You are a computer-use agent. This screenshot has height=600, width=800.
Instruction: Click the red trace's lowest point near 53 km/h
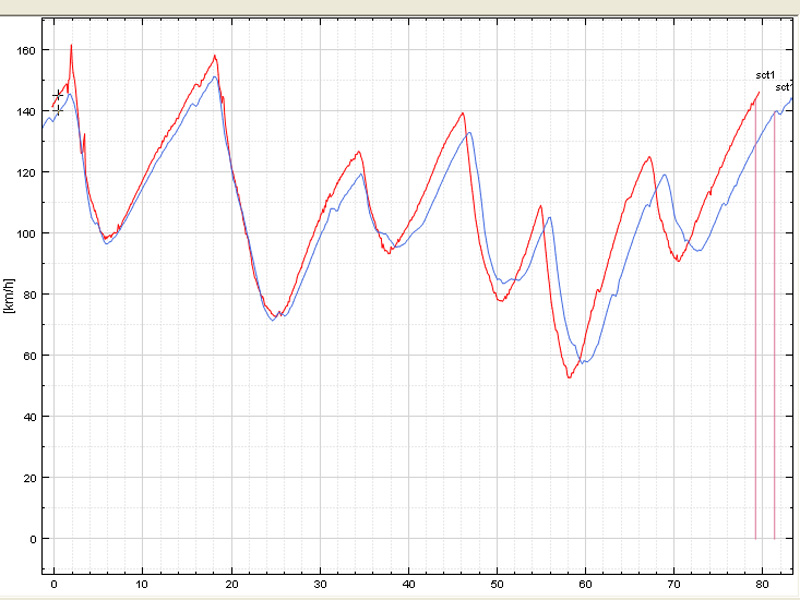(x=569, y=377)
